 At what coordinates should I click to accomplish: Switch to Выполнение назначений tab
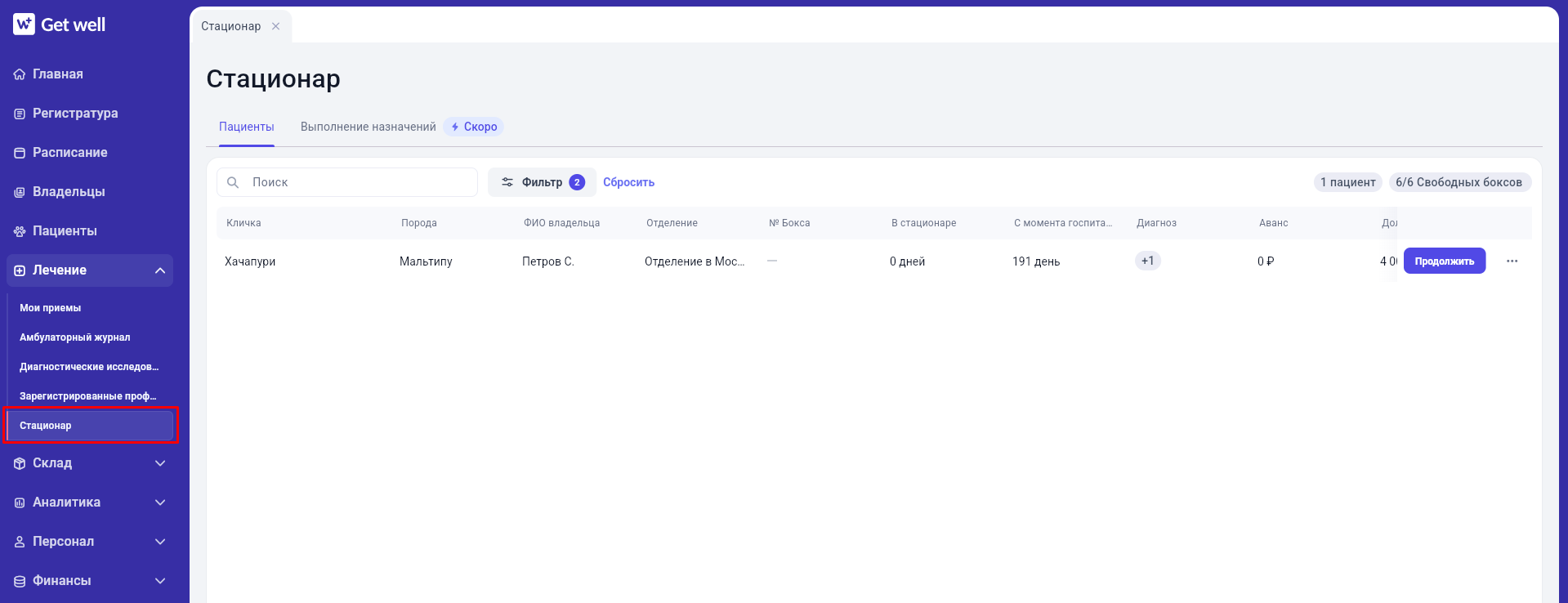point(369,127)
